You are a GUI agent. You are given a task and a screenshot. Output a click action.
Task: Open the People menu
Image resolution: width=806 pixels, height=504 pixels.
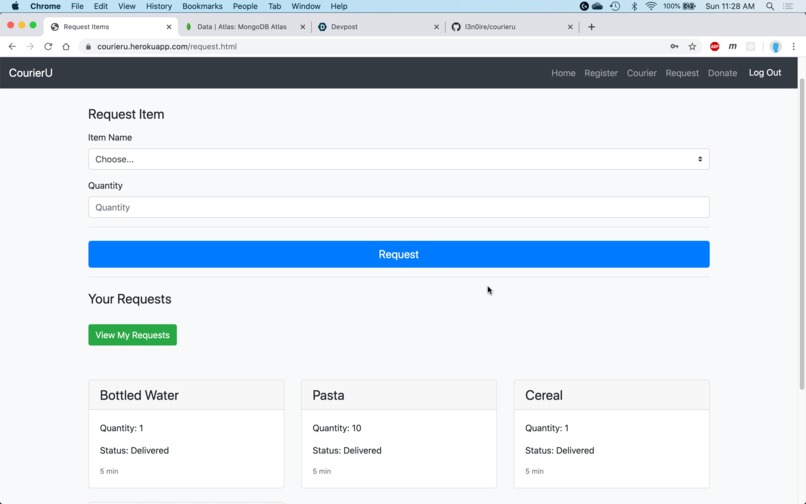coord(245,6)
